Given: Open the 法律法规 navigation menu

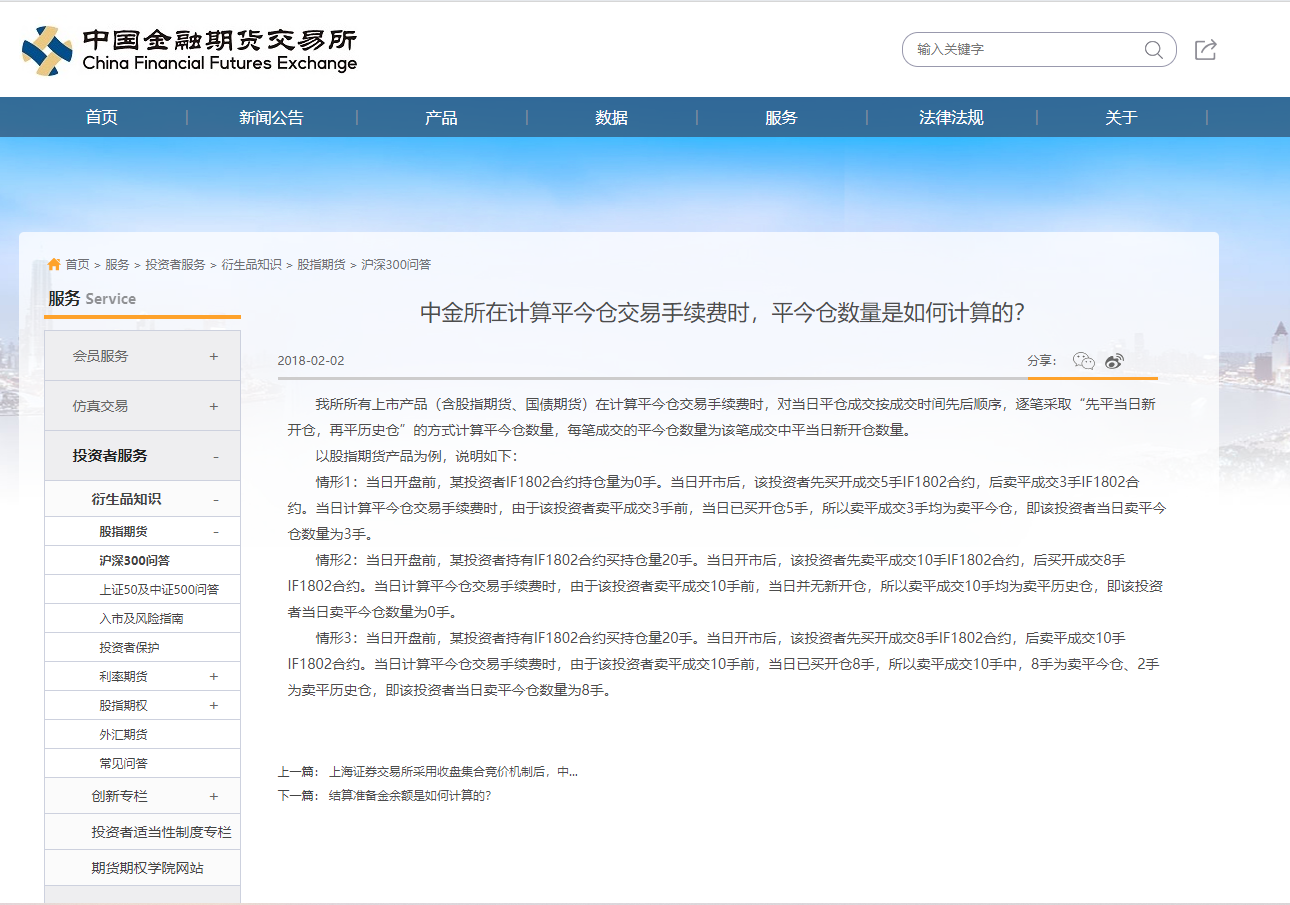Looking at the screenshot, I should (x=951, y=118).
